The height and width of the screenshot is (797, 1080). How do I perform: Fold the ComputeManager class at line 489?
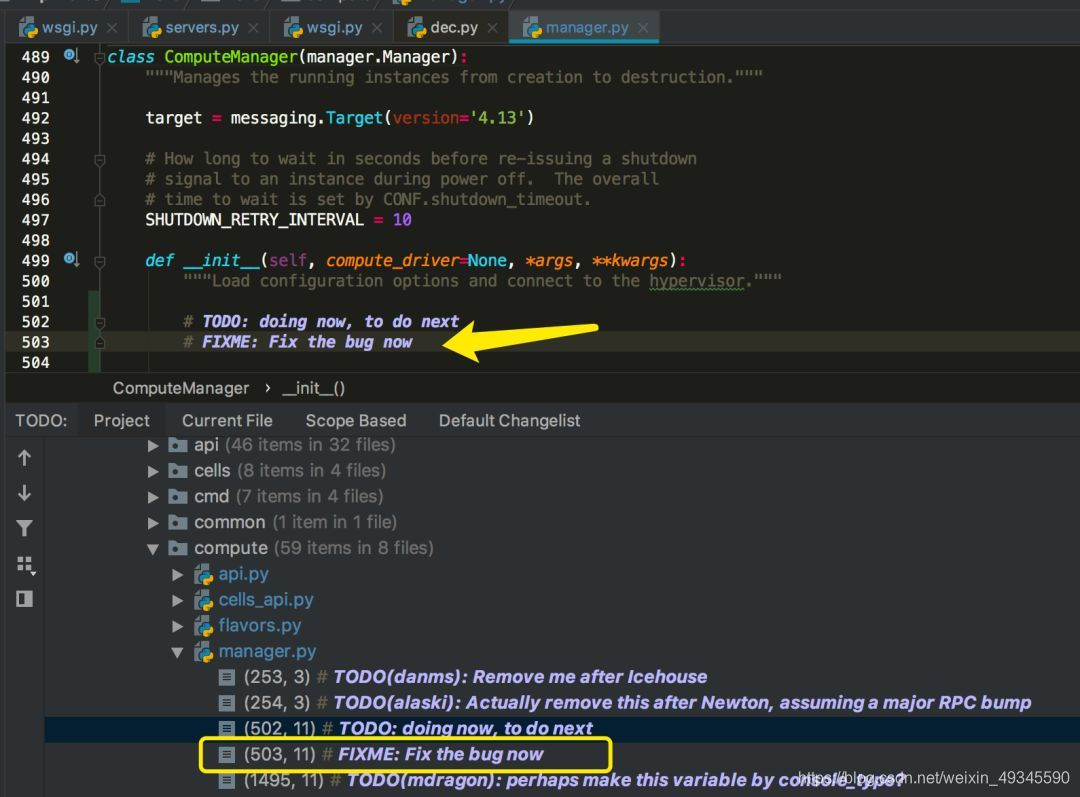99,58
